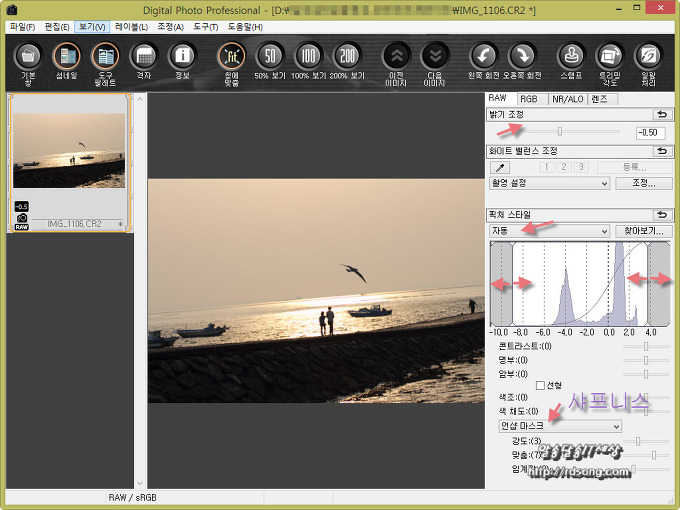Rotate image left with 왼쪽 회전 icon

484,56
